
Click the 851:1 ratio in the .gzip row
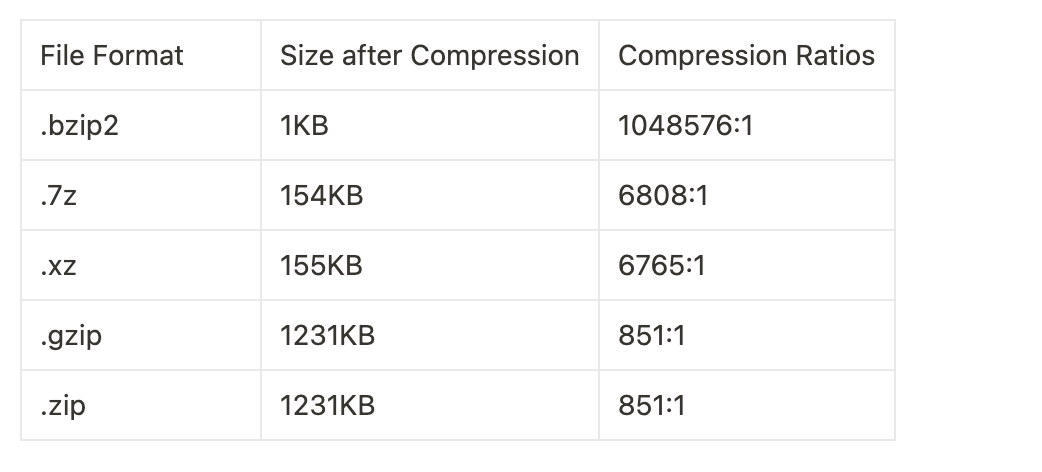coord(652,336)
